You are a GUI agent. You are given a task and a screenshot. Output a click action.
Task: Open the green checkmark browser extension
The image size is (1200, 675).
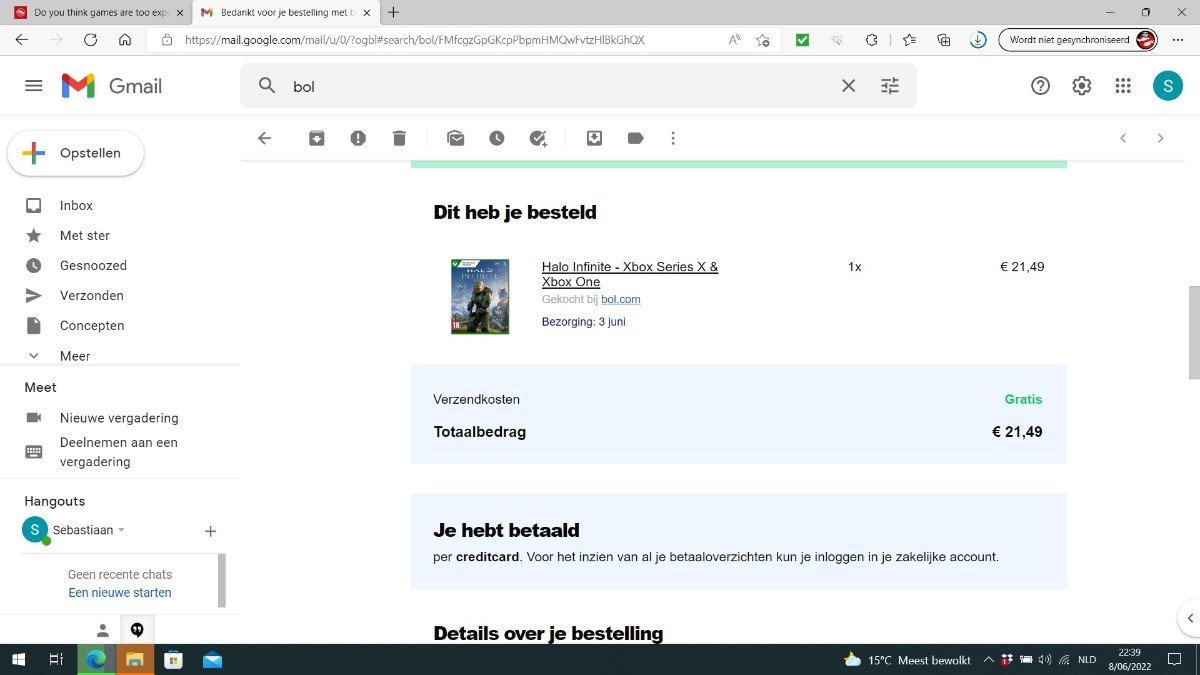802,40
